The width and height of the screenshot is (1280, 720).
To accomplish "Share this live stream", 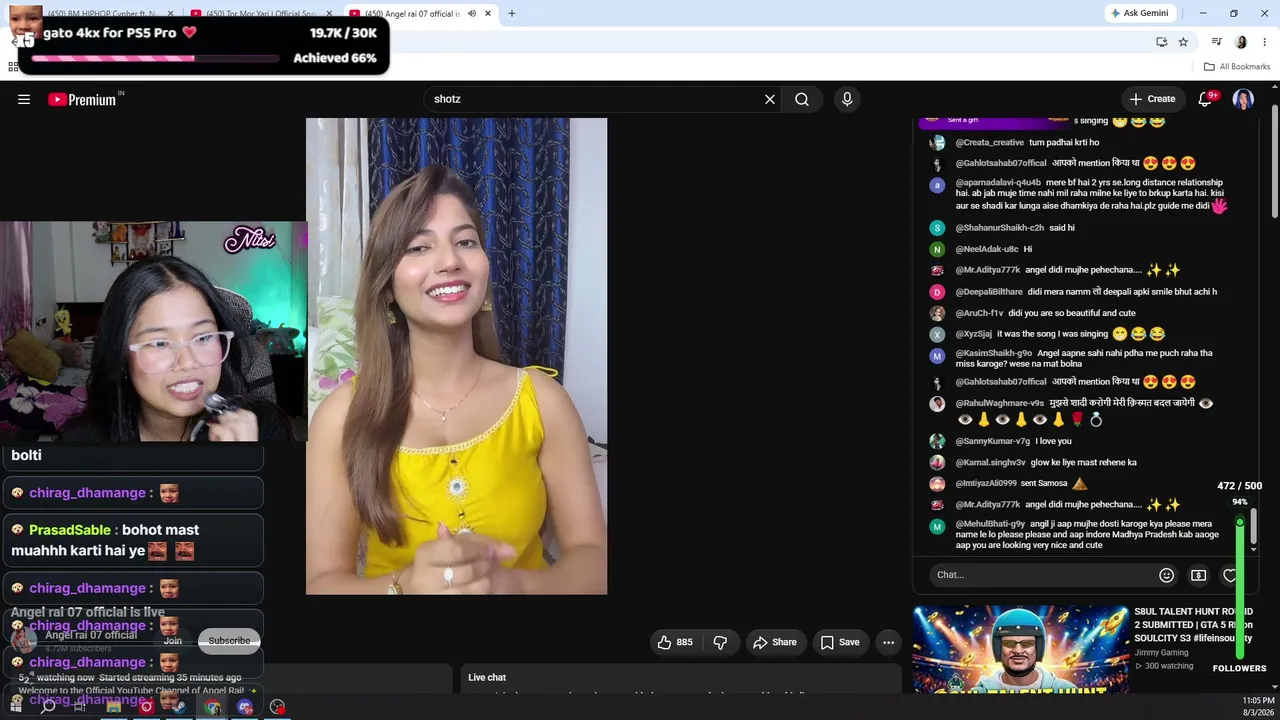I will [x=775, y=642].
